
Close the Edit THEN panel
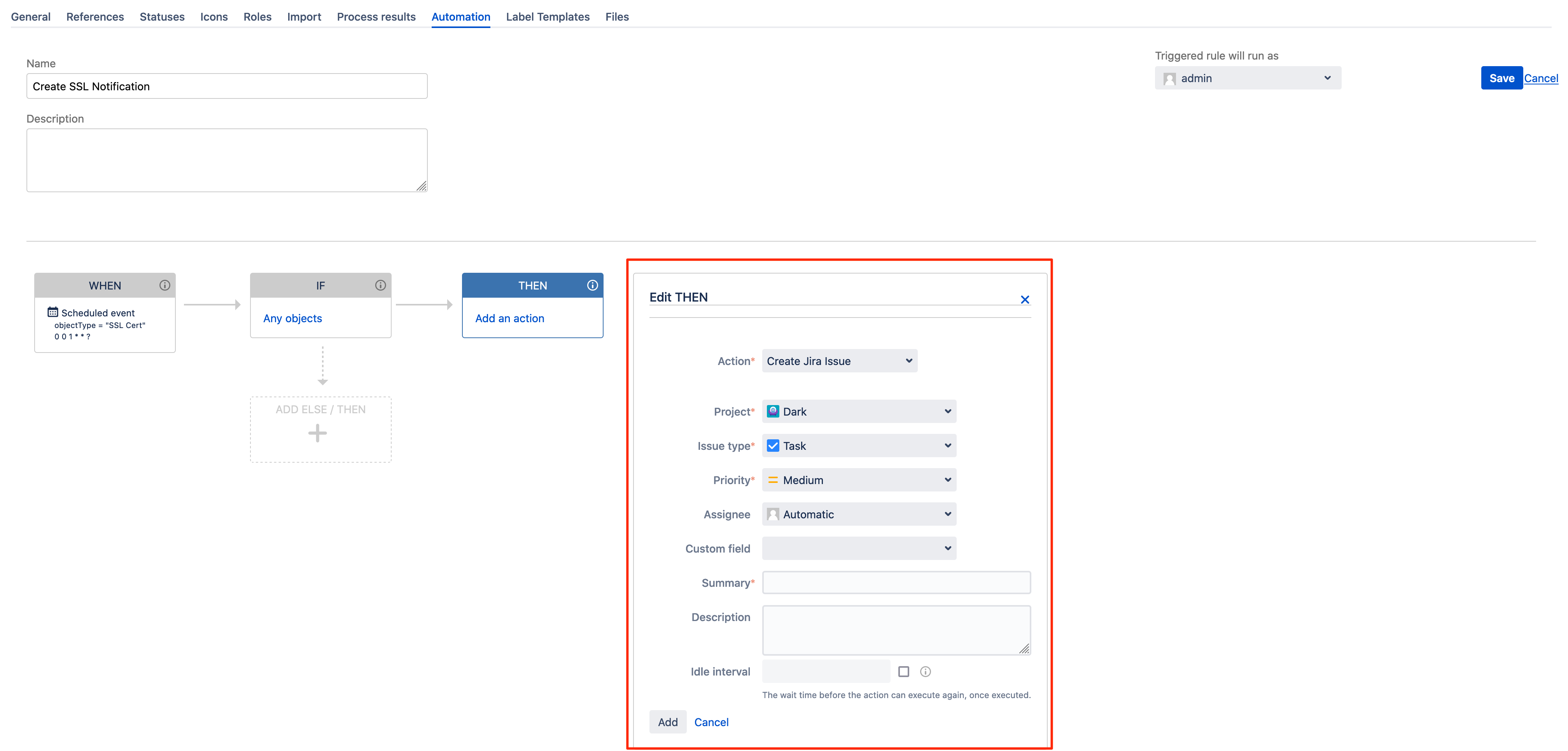tap(1025, 299)
